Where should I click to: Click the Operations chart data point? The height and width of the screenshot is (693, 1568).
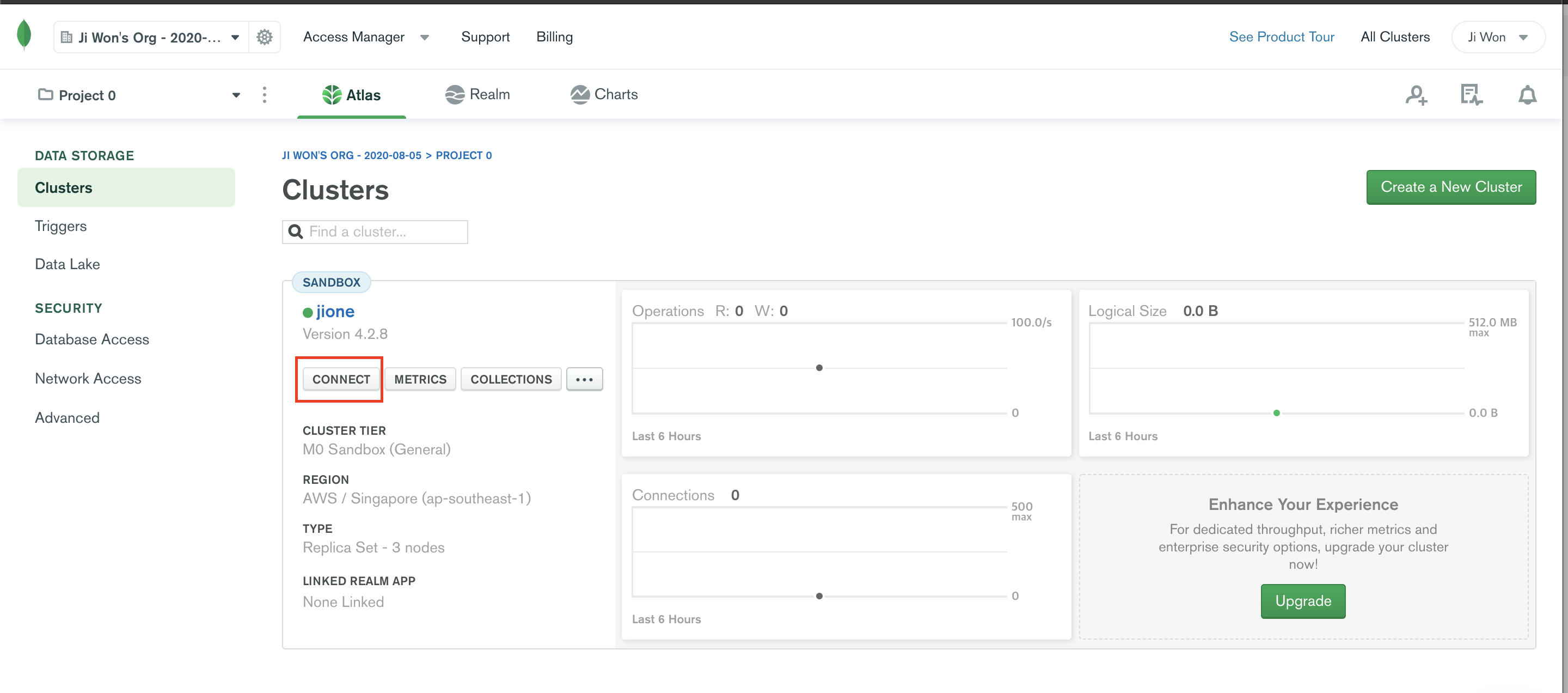point(819,368)
